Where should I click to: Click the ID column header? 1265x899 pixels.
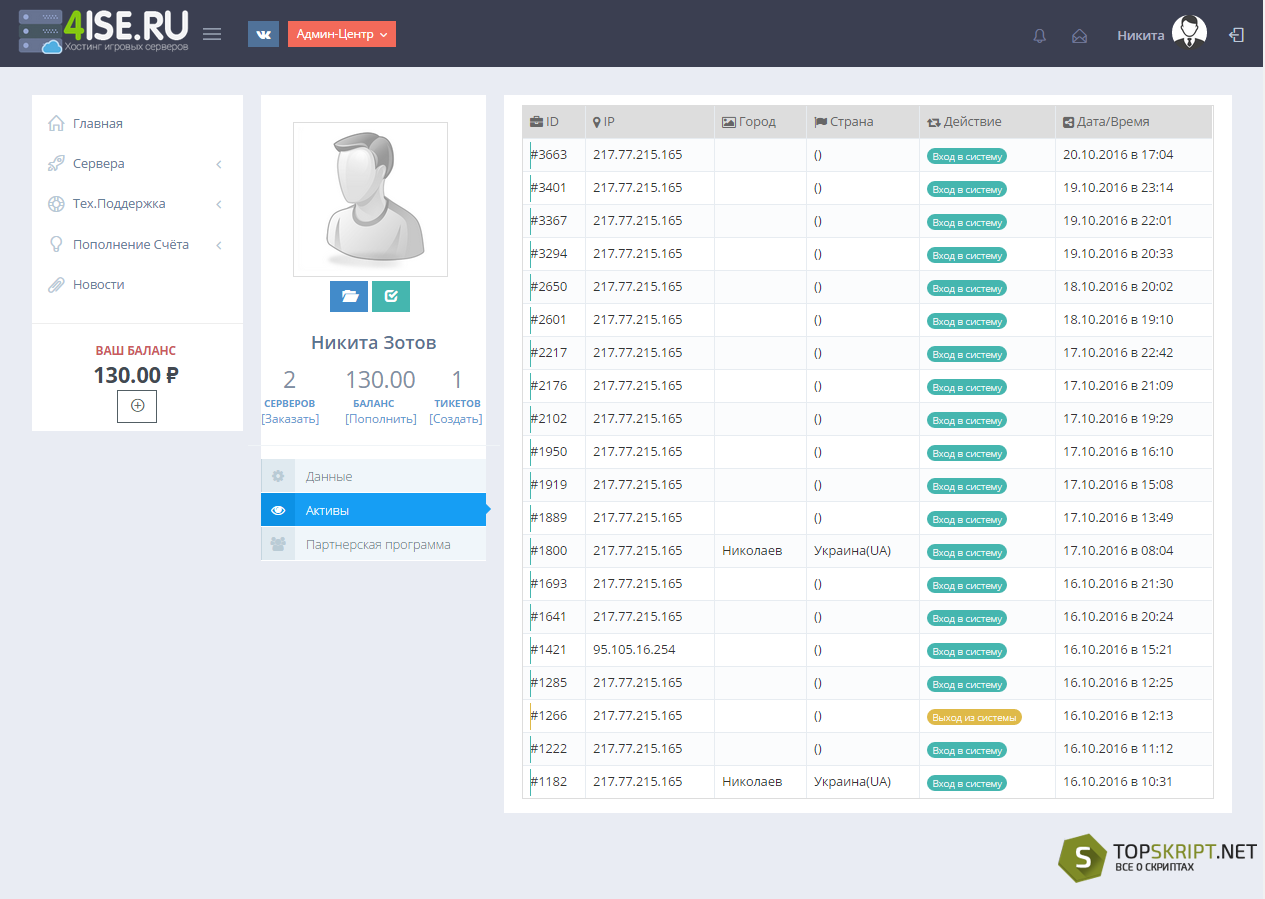click(x=553, y=122)
